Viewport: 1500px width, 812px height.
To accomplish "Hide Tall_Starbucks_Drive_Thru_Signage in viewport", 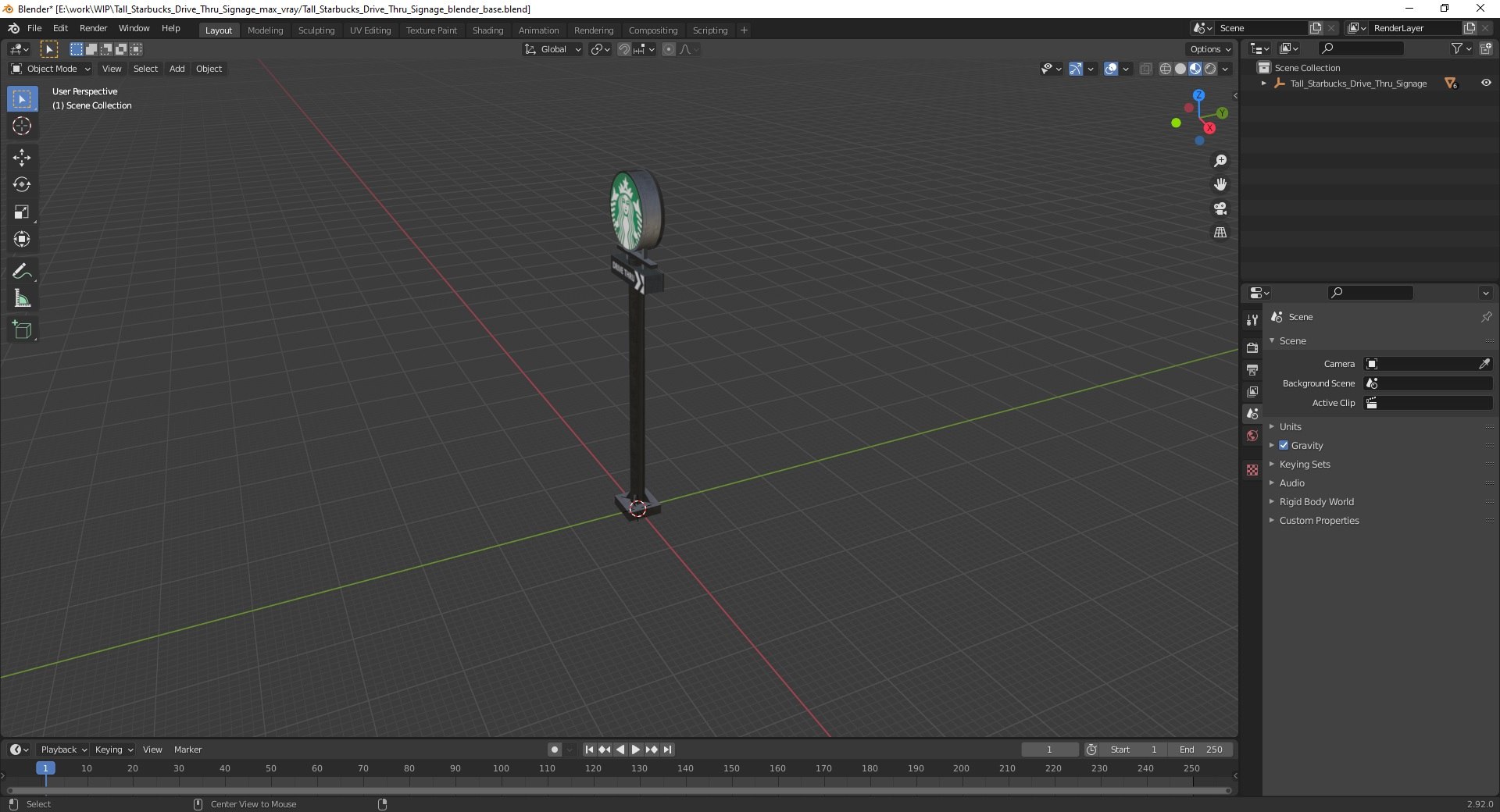I will coord(1486,83).
